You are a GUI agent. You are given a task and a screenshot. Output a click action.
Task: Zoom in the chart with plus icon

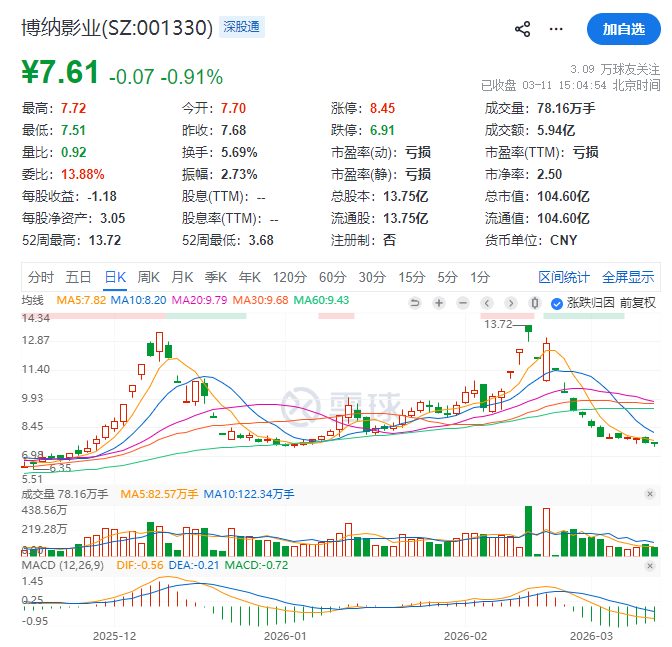click(438, 302)
